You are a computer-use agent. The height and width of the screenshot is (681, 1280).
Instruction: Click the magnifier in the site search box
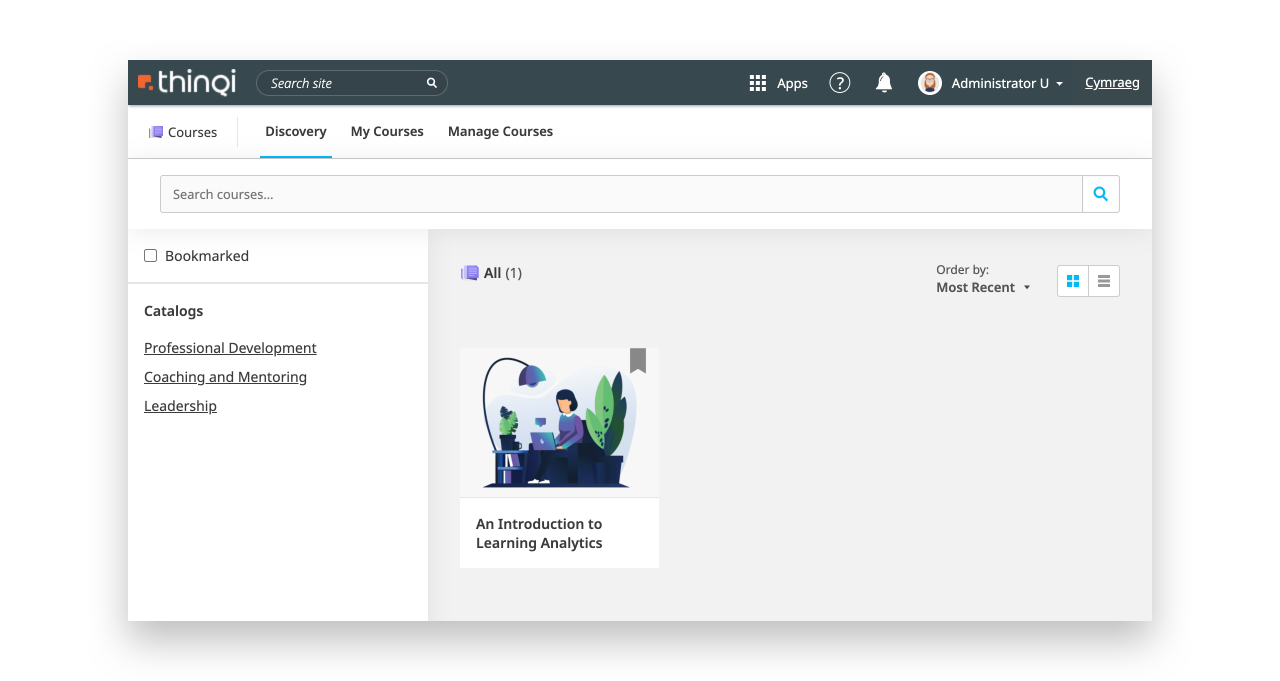431,83
